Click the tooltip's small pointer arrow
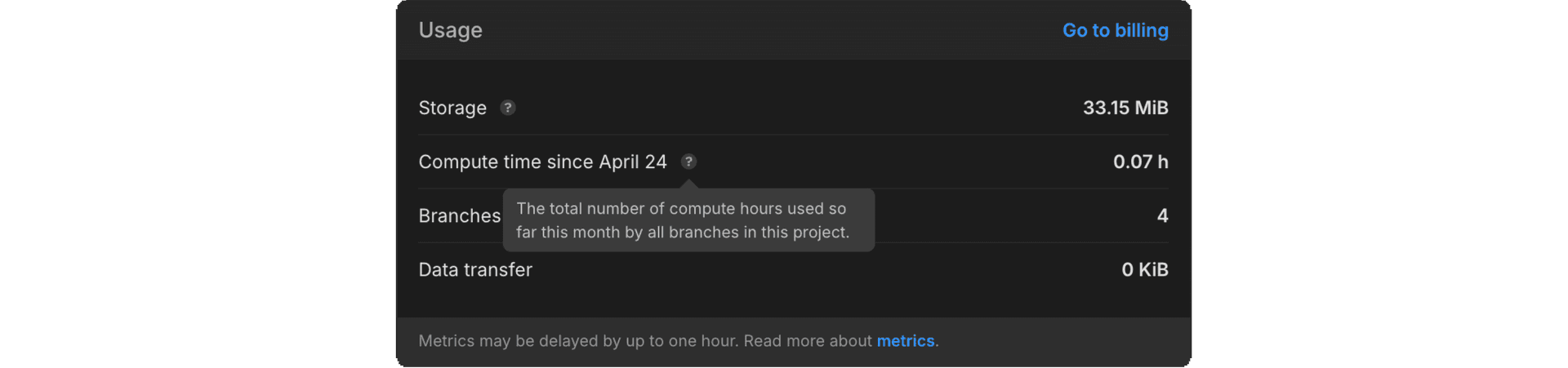Image resolution: width=1568 pixels, height=368 pixels. click(689, 184)
